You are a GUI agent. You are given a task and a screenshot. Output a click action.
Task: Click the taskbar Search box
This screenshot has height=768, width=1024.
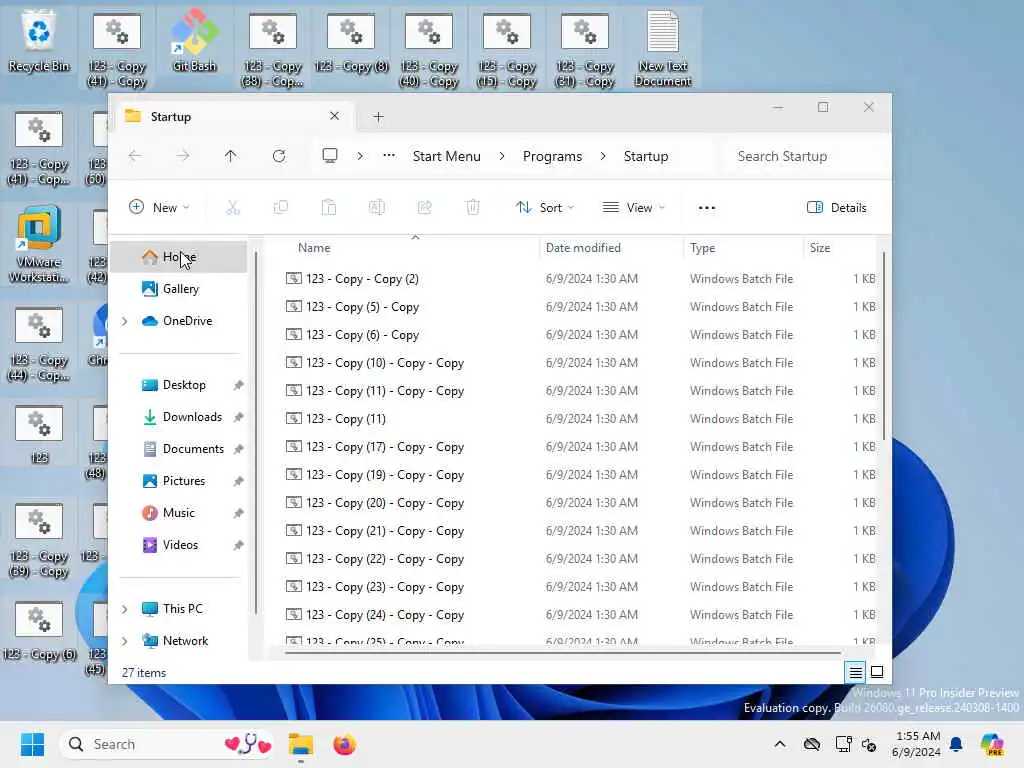click(x=167, y=744)
